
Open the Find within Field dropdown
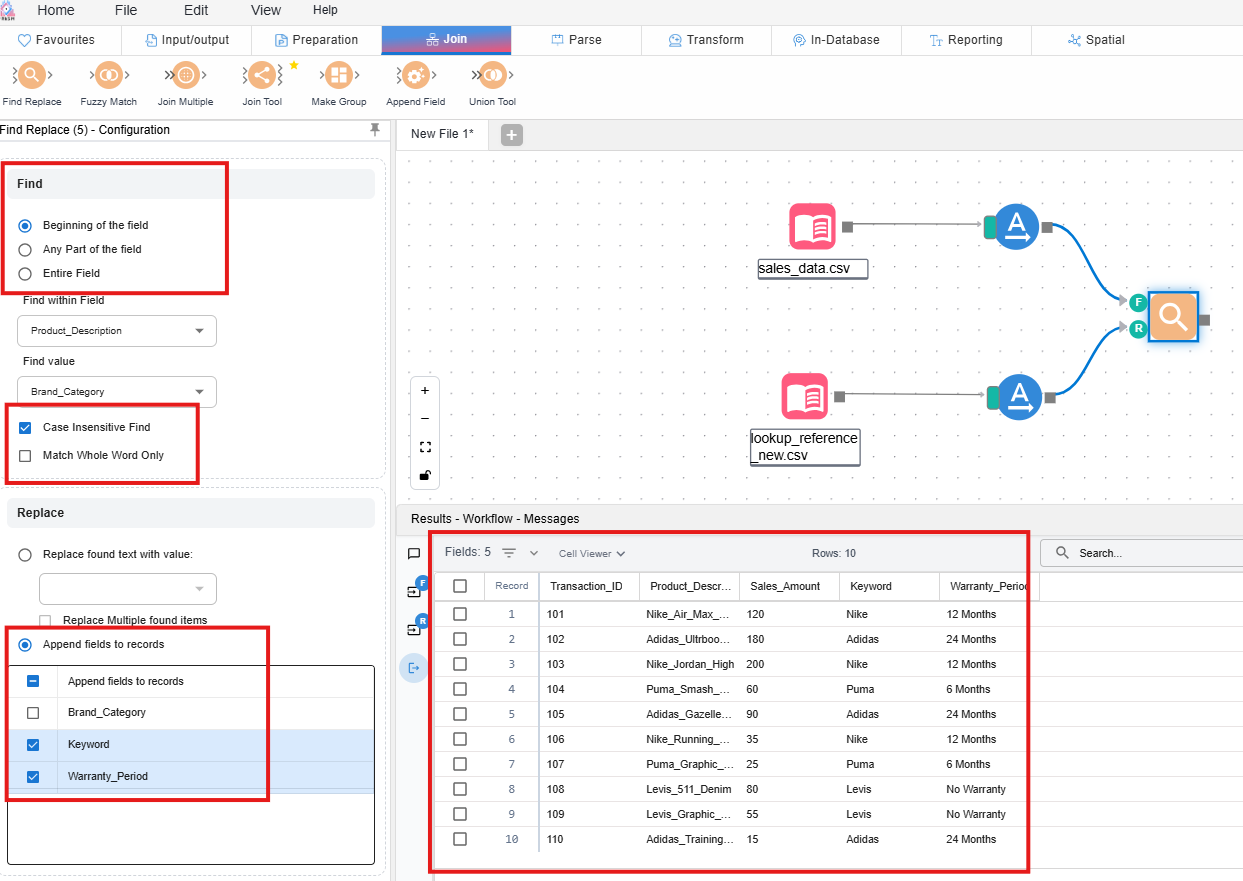tap(117, 331)
